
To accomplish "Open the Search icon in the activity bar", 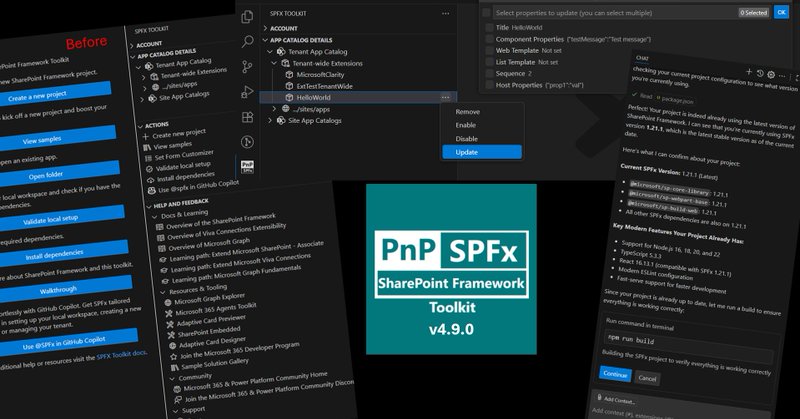I will point(247,41).
